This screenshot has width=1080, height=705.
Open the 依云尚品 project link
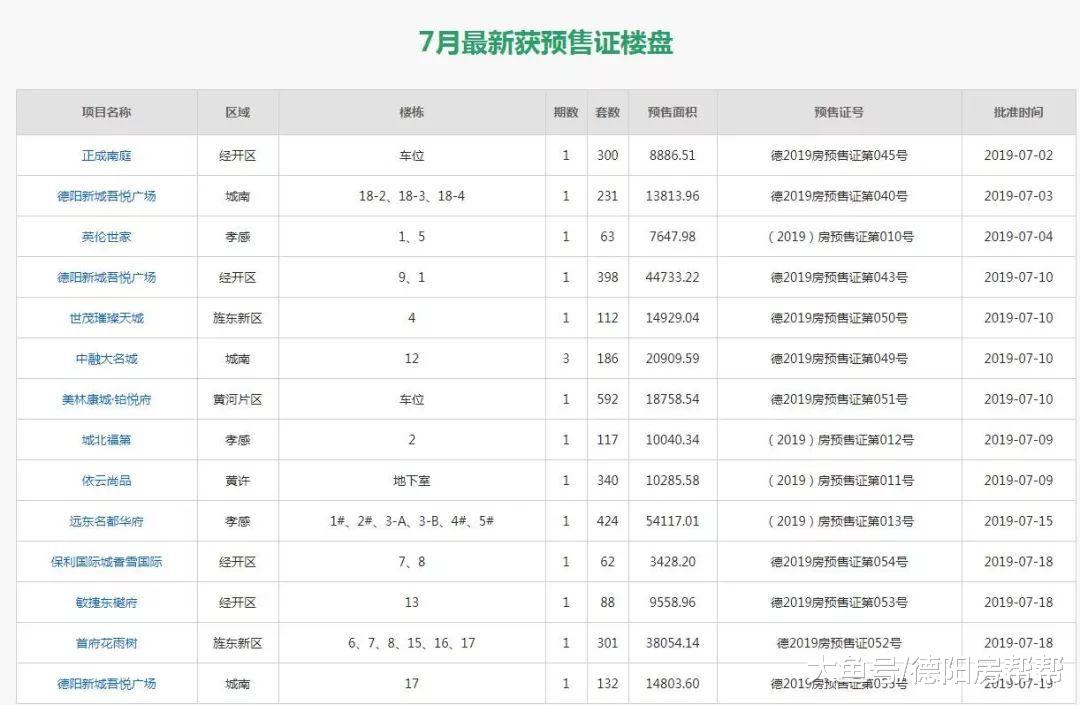105,480
